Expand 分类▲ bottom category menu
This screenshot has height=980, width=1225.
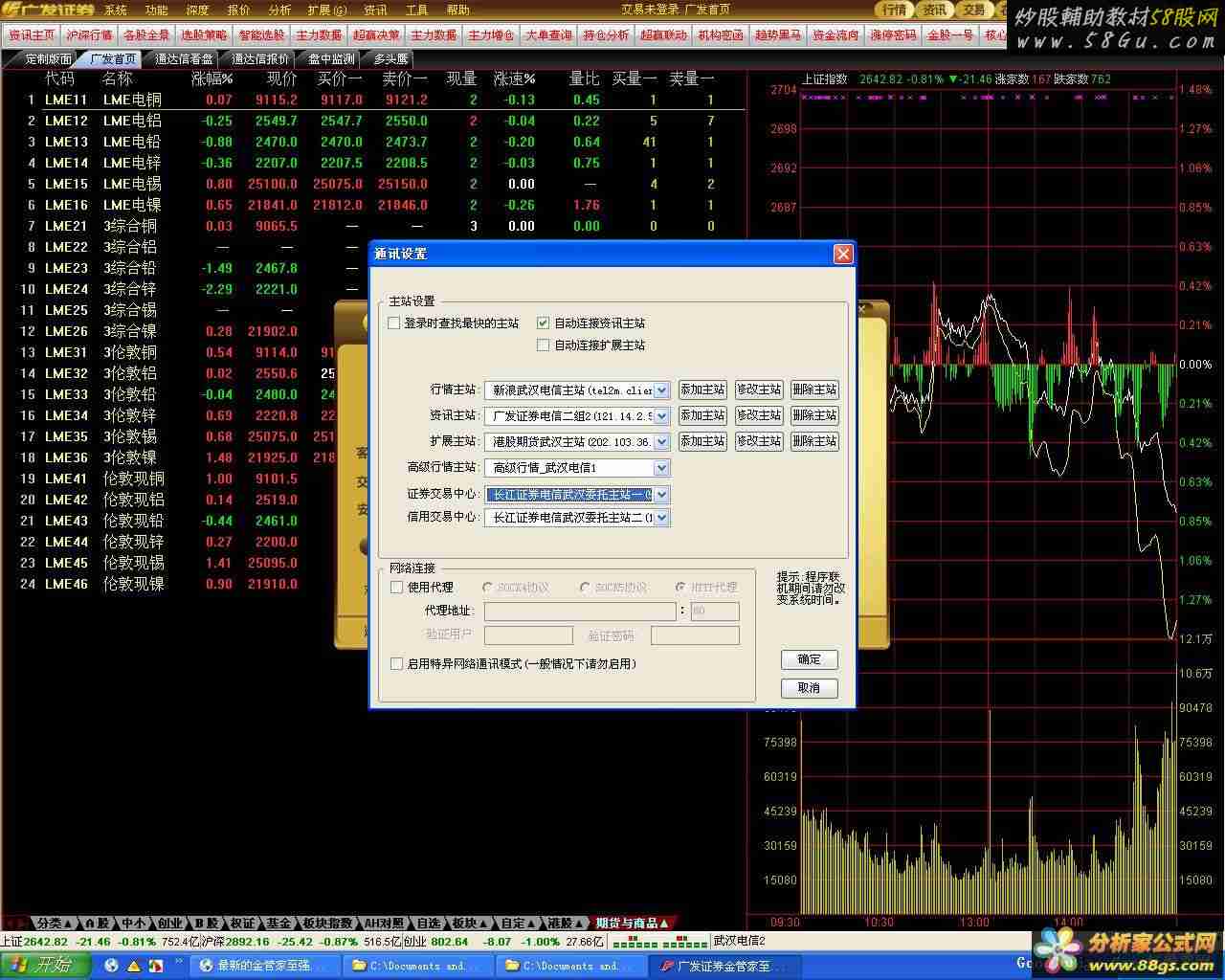(55, 923)
